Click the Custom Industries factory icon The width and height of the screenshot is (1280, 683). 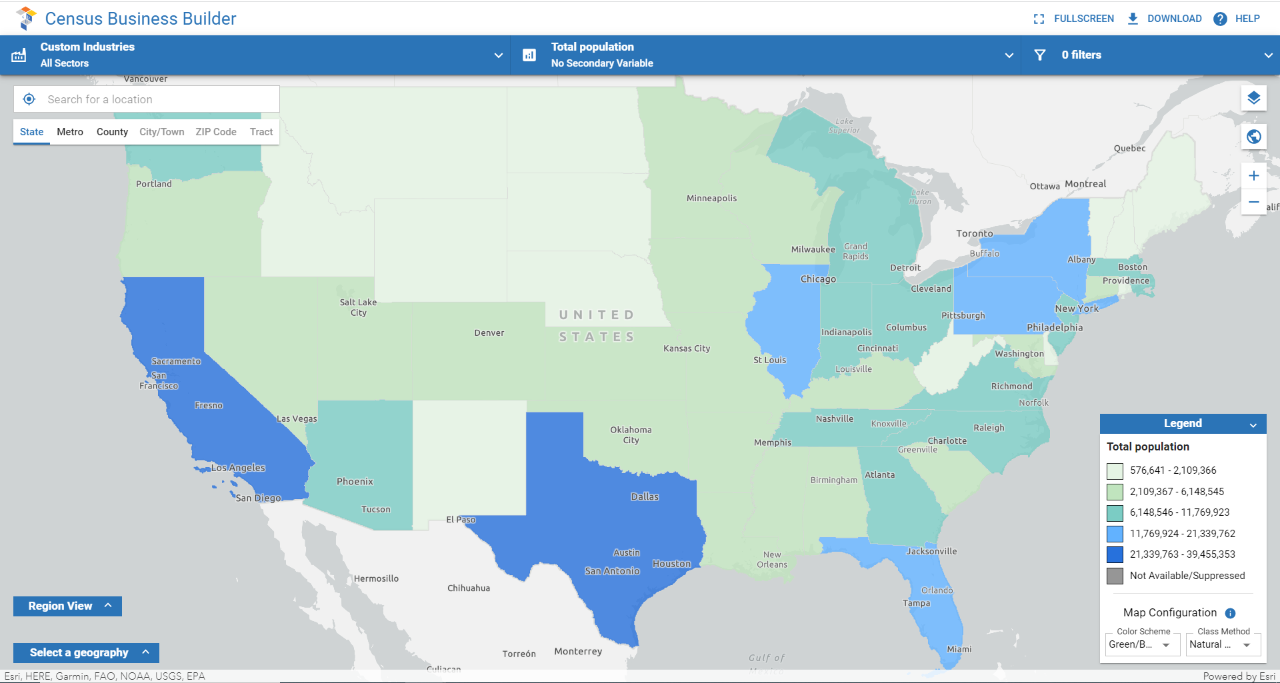point(19,55)
